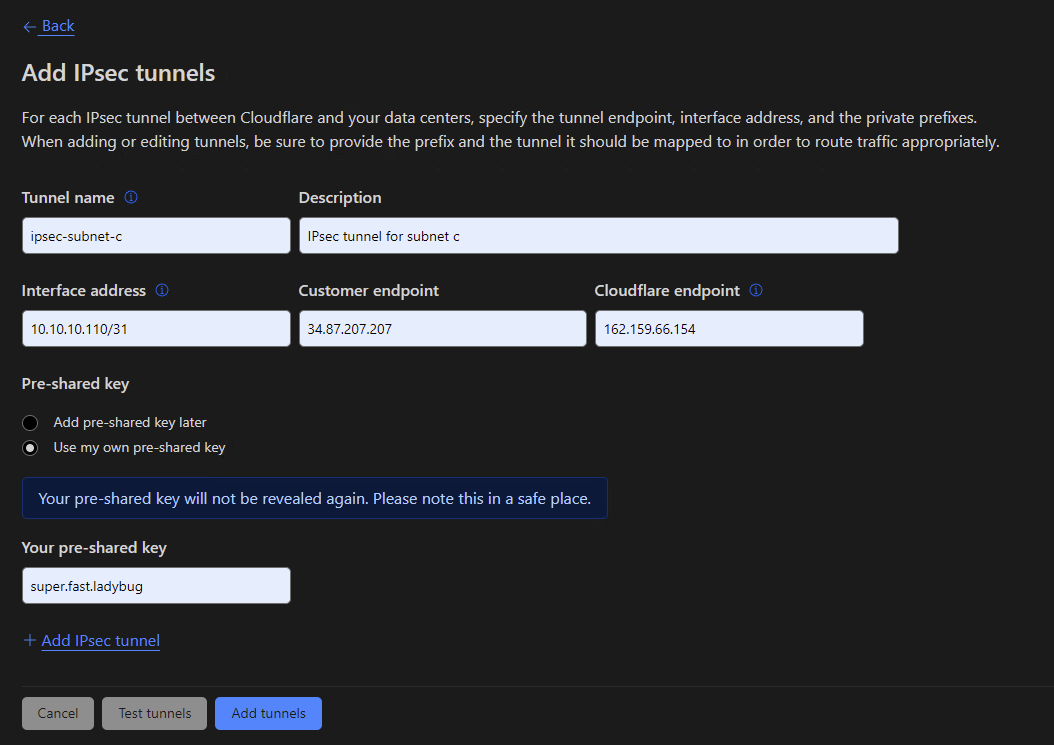Click the Interface address info icon

(162, 291)
